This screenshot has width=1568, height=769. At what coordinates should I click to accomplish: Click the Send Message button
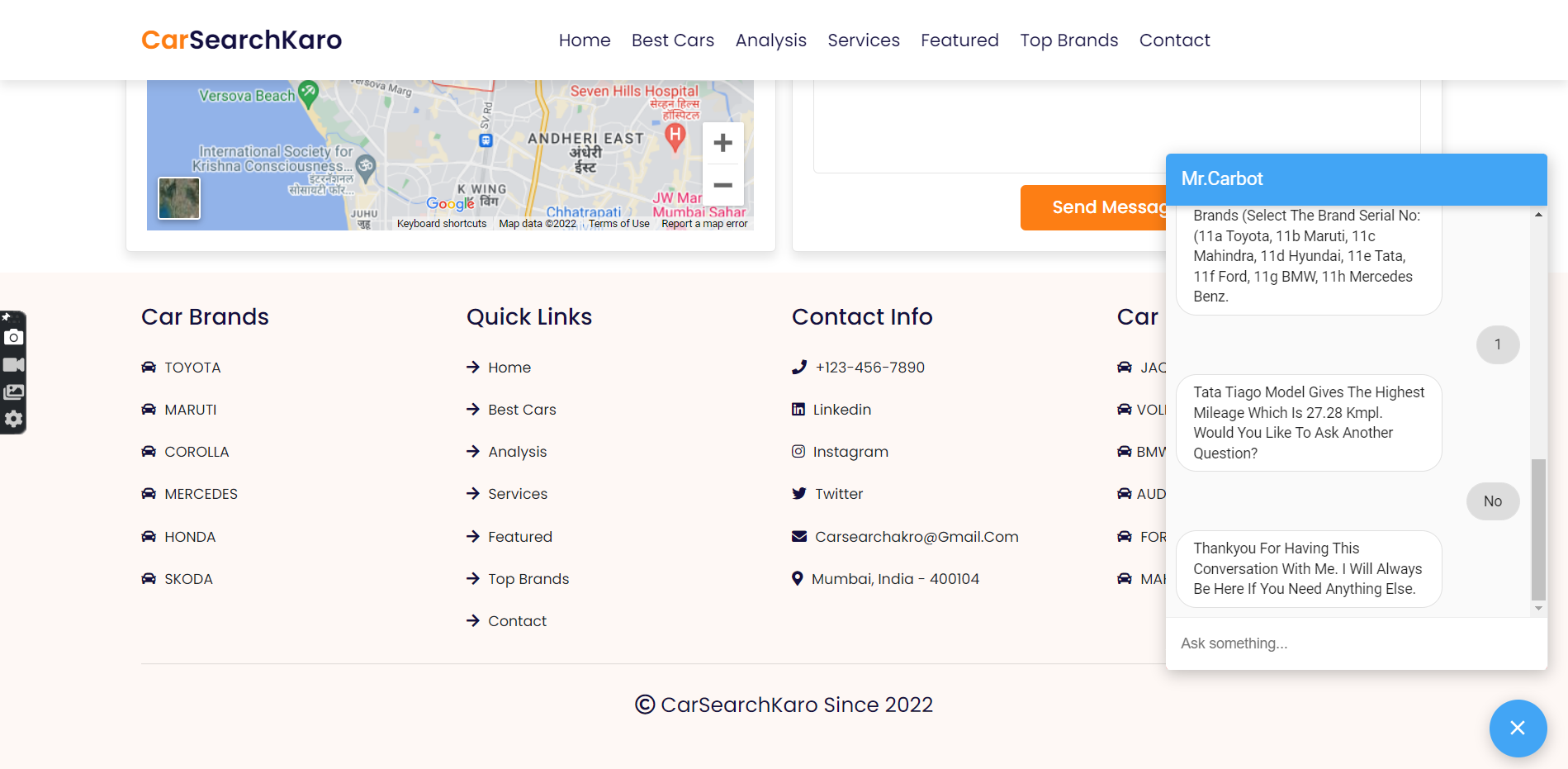tap(1094, 207)
